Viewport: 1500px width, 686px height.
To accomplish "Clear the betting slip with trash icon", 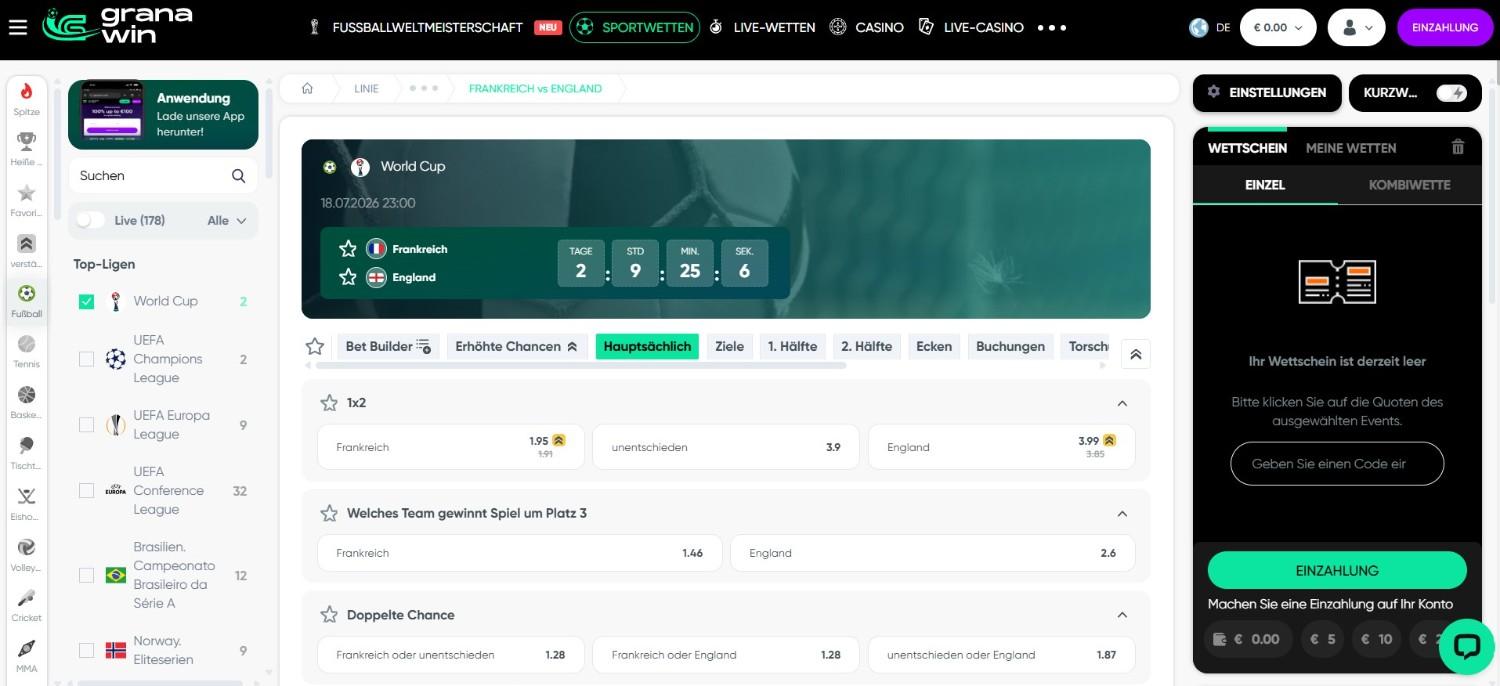I will tap(1458, 147).
